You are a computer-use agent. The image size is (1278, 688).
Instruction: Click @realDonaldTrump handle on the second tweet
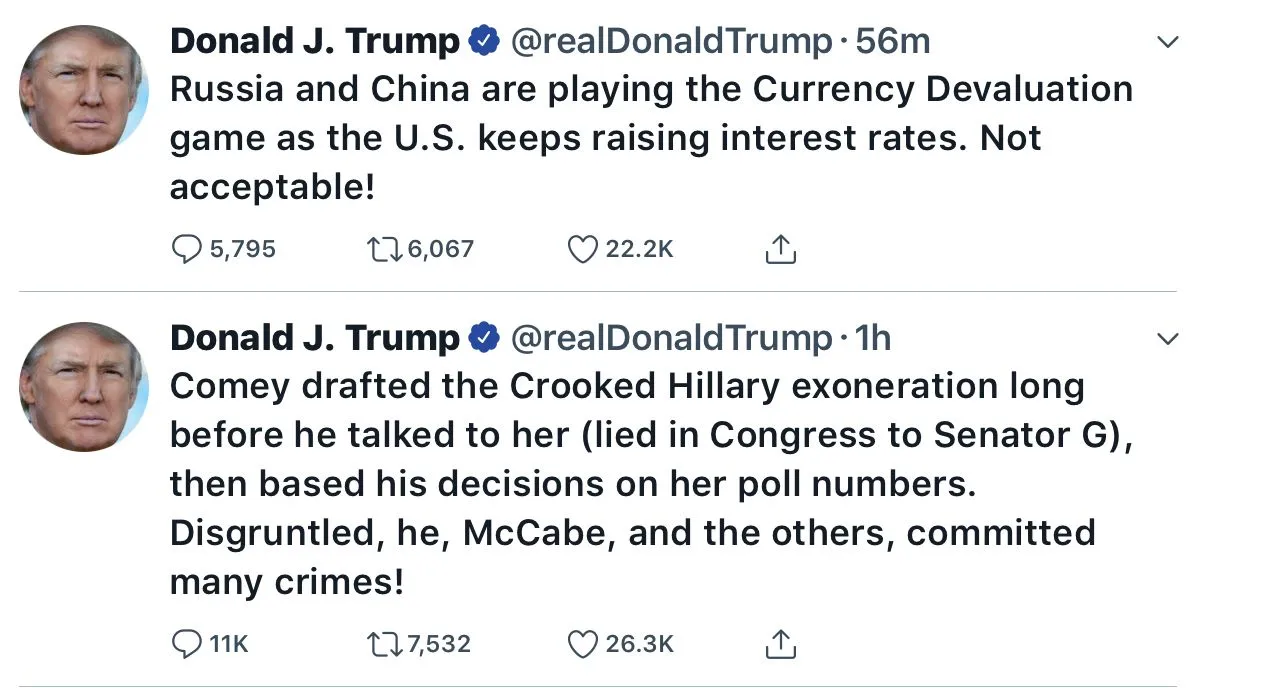click(670, 339)
